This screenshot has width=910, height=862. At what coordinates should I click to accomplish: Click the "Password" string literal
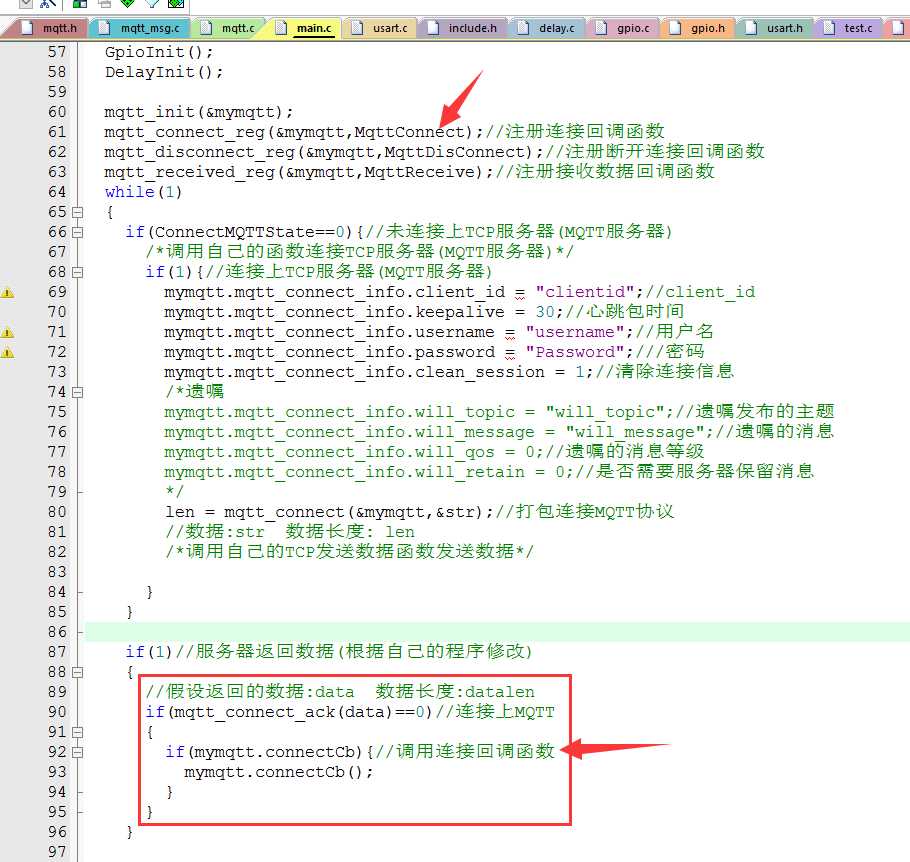point(575,352)
